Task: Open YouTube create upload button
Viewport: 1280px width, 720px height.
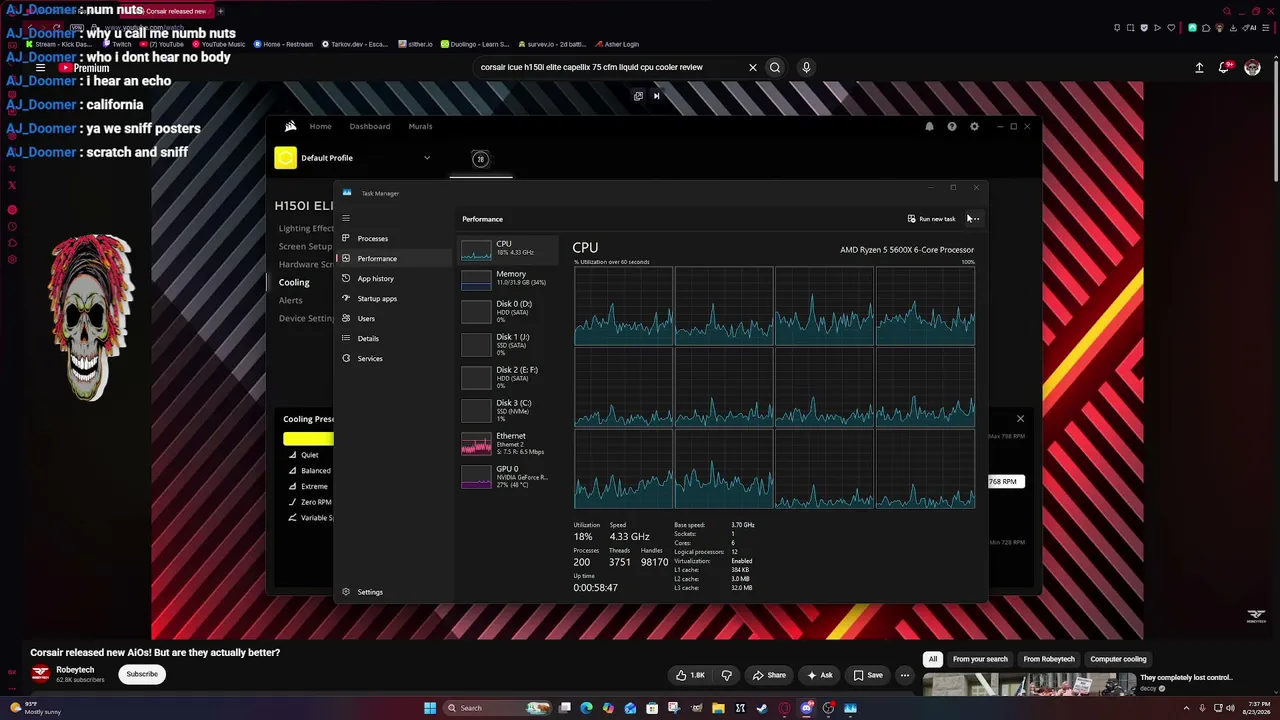Action: [1199, 67]
